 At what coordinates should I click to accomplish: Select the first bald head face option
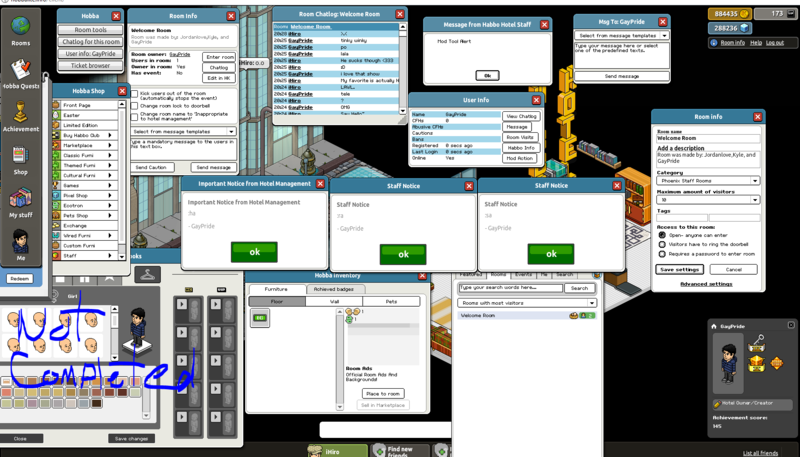coord(13,320)
